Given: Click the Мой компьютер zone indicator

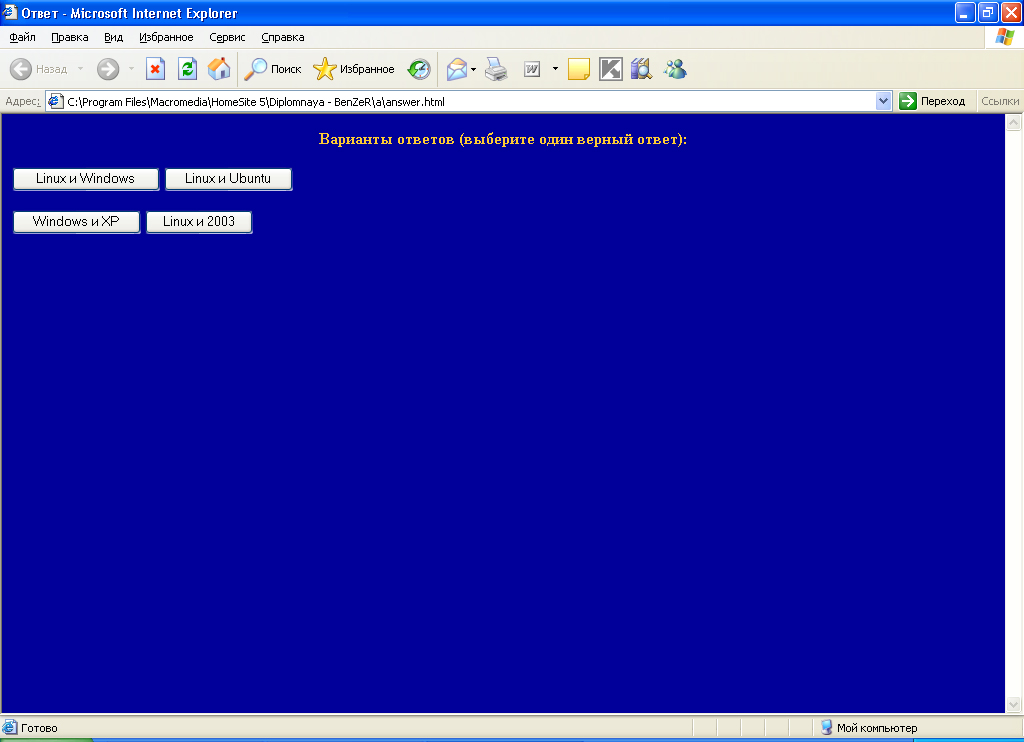Looking at the screenshot, I should 869,728.
